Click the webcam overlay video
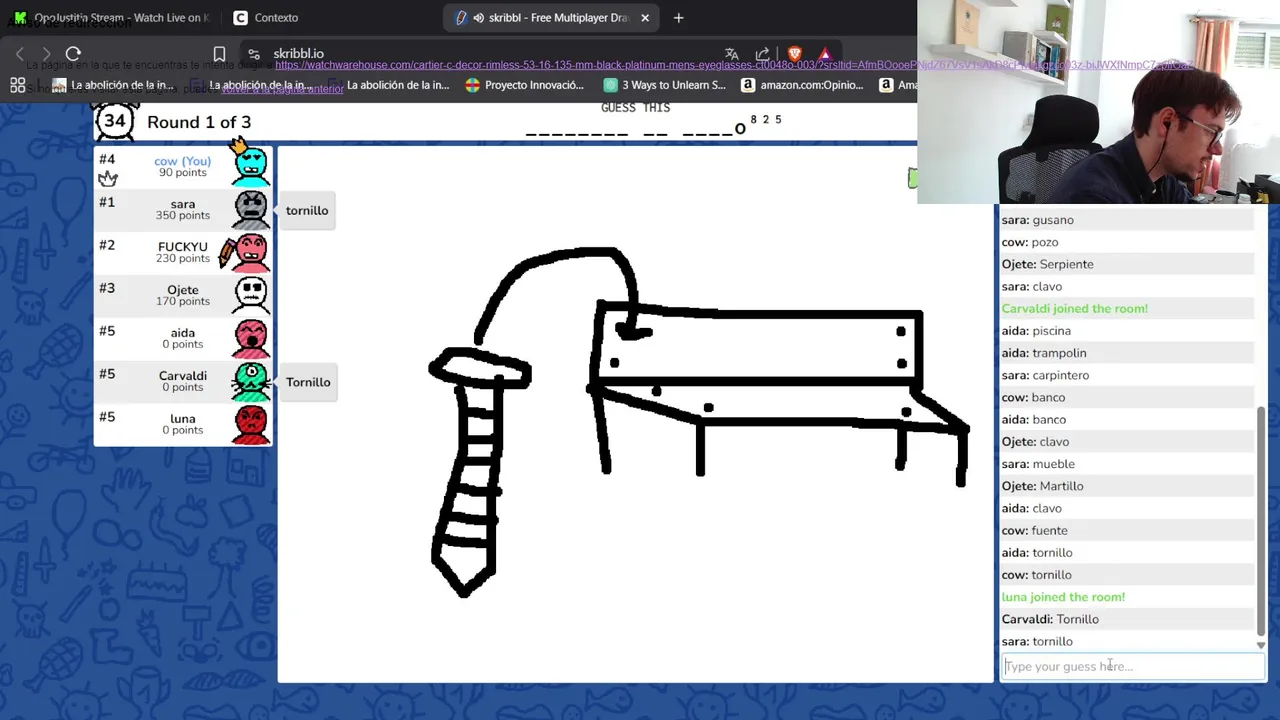The height and width of the screenshot is (720, 1280). pyautogui.click(x=1098, y=102)
